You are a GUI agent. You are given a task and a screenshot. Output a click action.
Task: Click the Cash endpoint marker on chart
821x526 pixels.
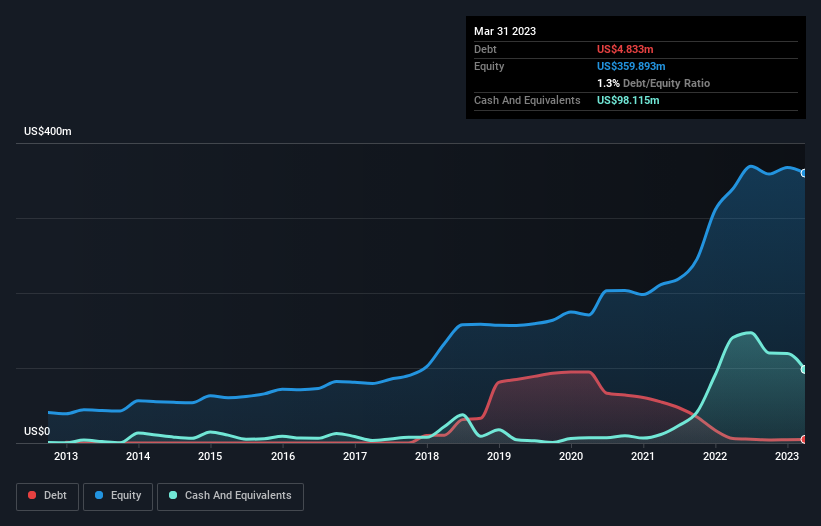point(804,370)
